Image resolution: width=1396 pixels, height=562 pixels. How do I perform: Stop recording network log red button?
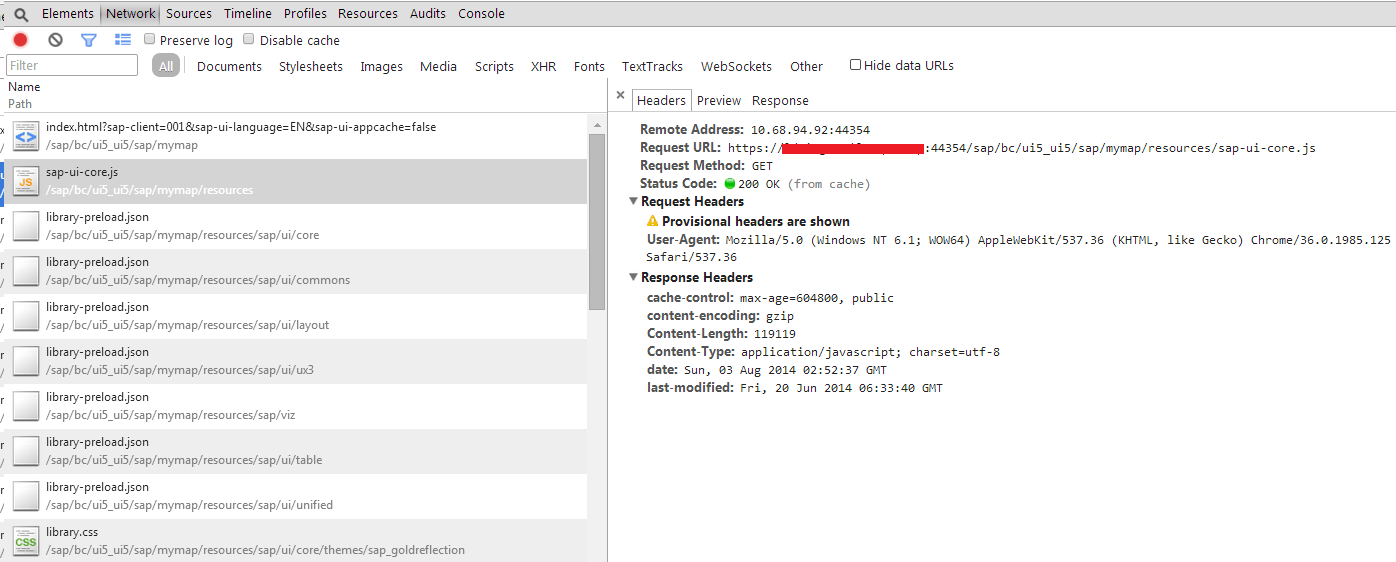click(20, 40)
